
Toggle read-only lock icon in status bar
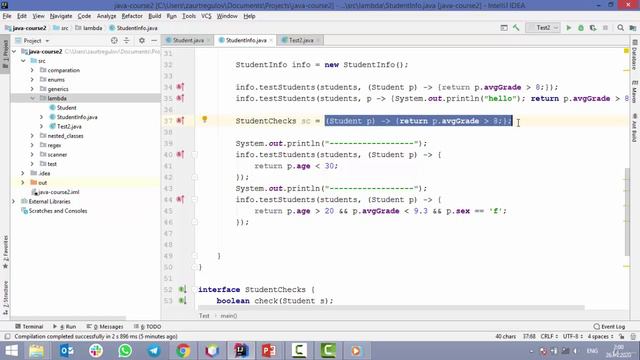tap(621, 337)
